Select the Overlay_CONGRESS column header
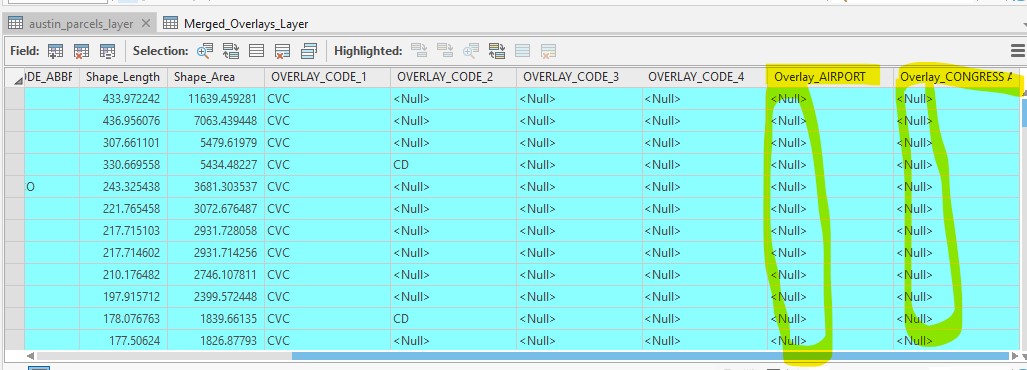 click(x=957, y=77)
